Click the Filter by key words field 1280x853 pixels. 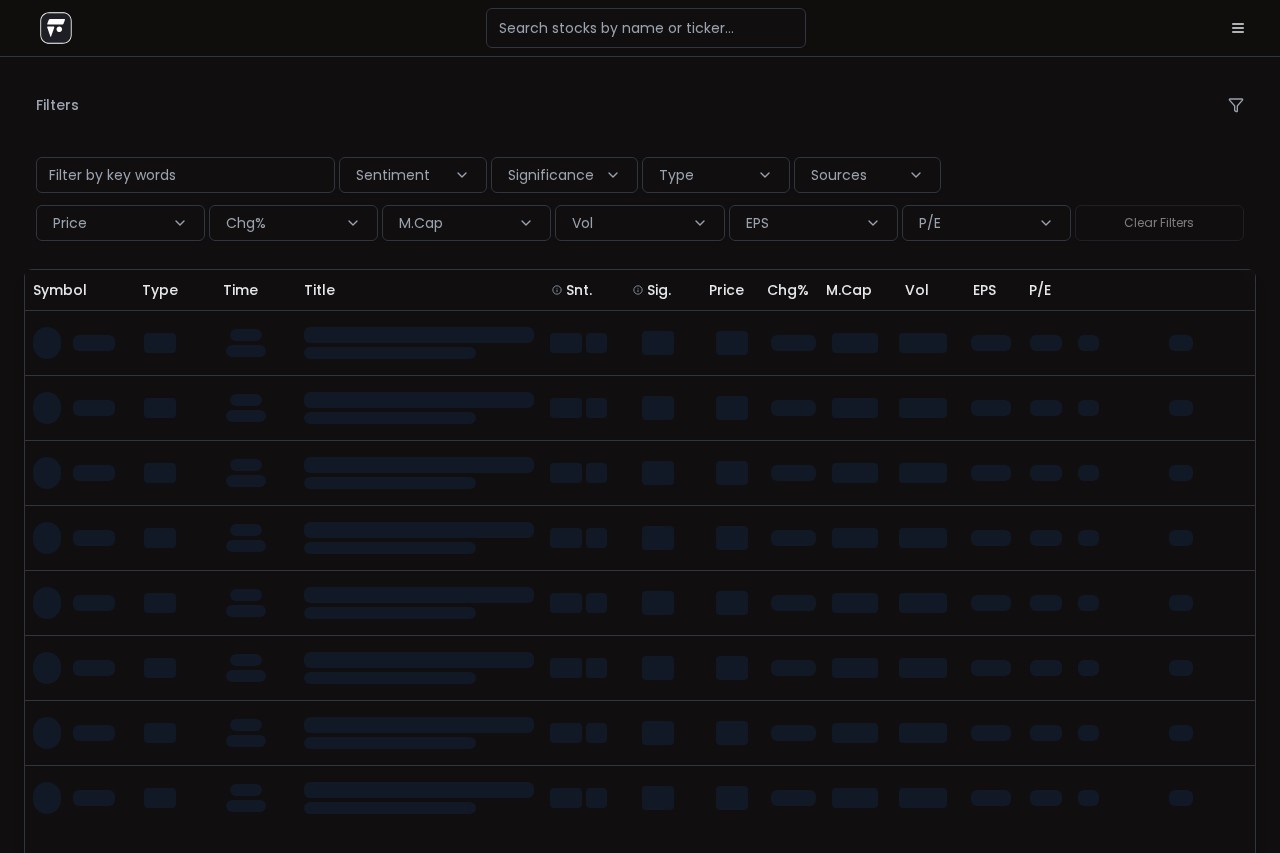(185, 175)
